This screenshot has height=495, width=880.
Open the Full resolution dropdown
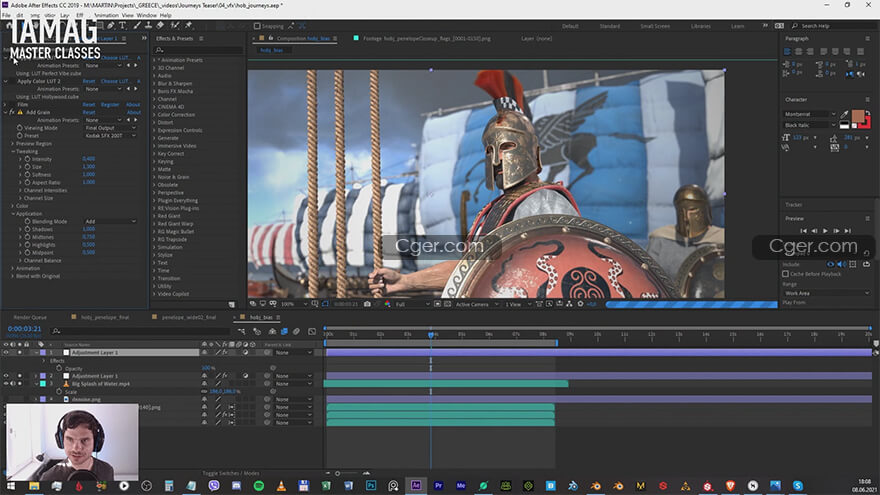tap(412, 304)
